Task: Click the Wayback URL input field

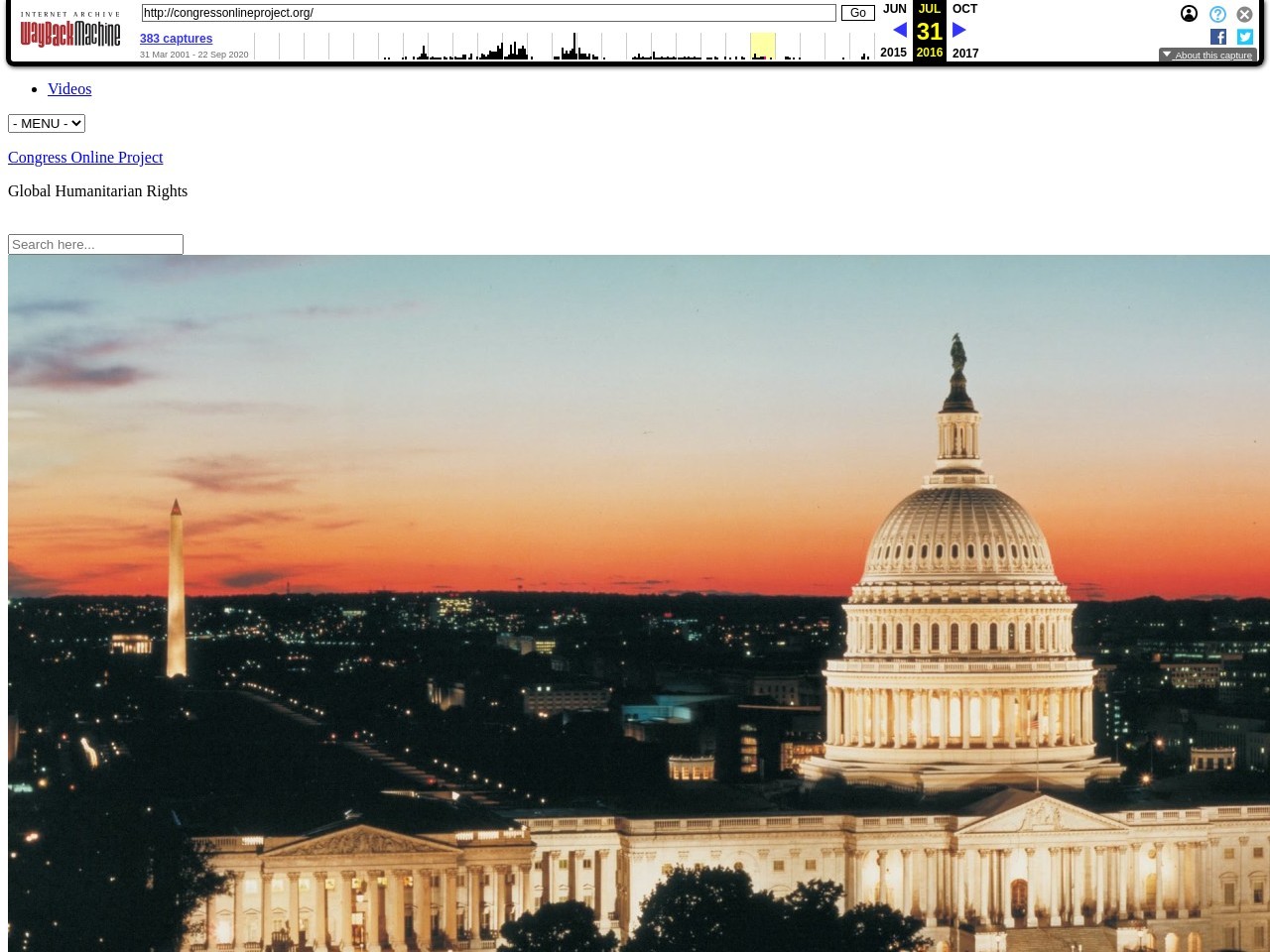Action: [488, 13]
